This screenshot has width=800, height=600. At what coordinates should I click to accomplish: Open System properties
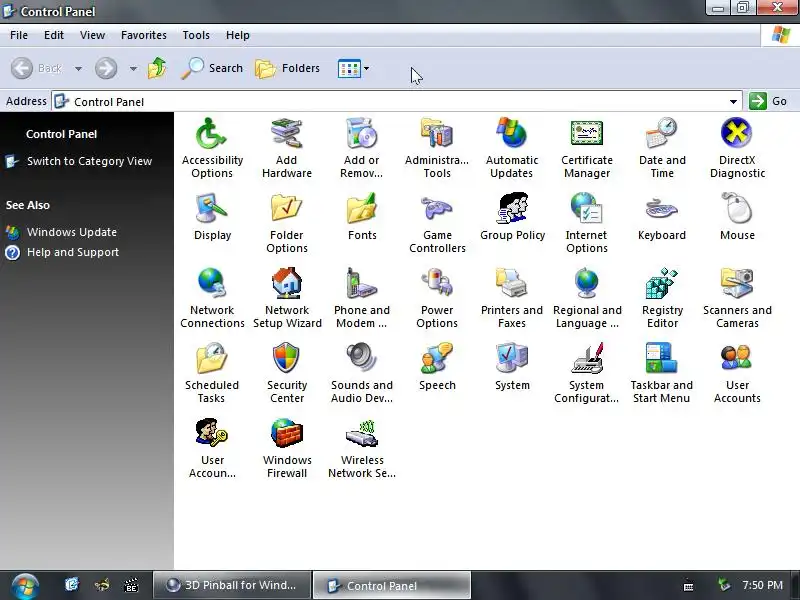(x=512, y=366)
